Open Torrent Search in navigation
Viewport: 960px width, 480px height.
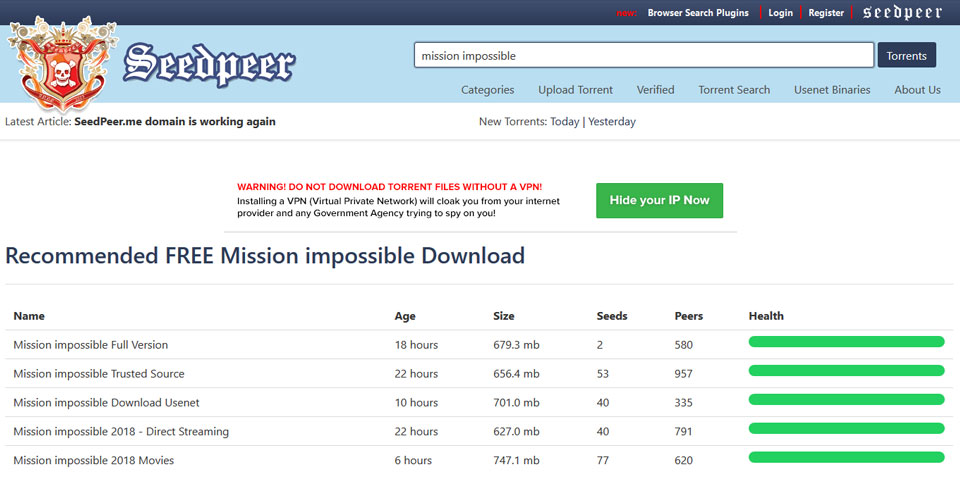click(x=734, y=90)
